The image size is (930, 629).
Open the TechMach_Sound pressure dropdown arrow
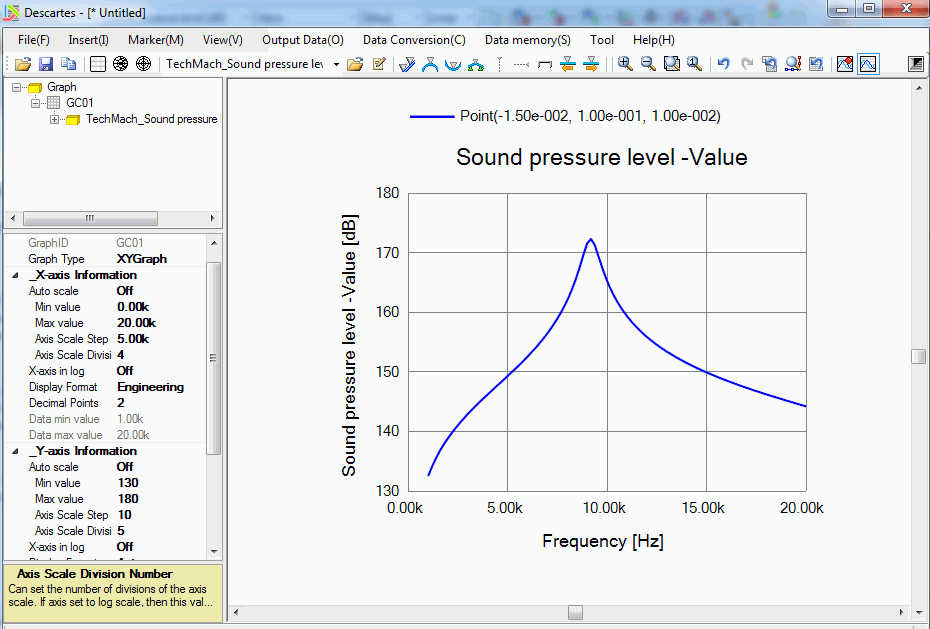tap(336, 64)
